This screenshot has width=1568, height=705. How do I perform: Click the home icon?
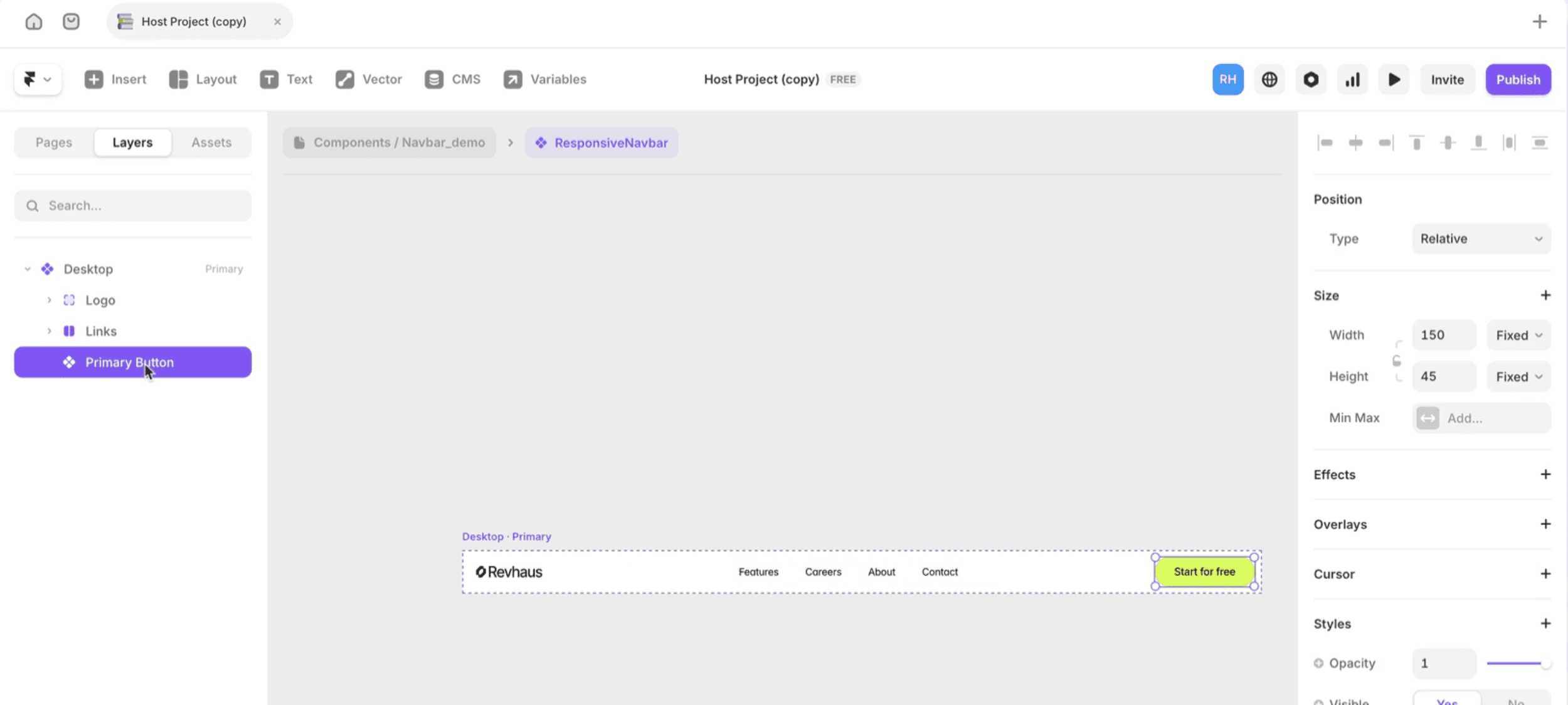tap(34, 22)
